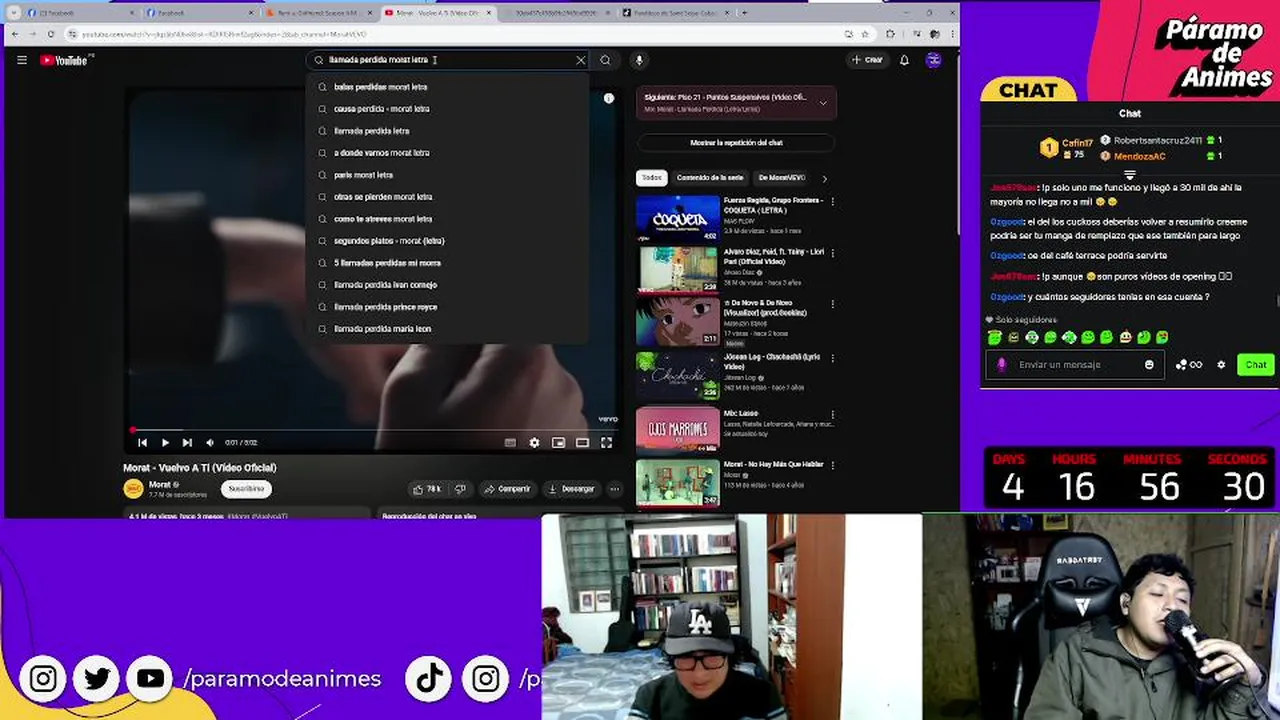Seek on the video progress bar

click(375, 431)
